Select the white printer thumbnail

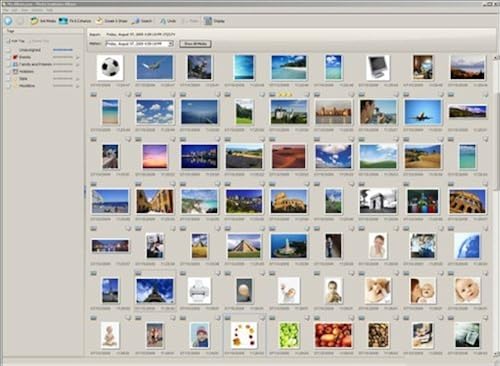199,291
